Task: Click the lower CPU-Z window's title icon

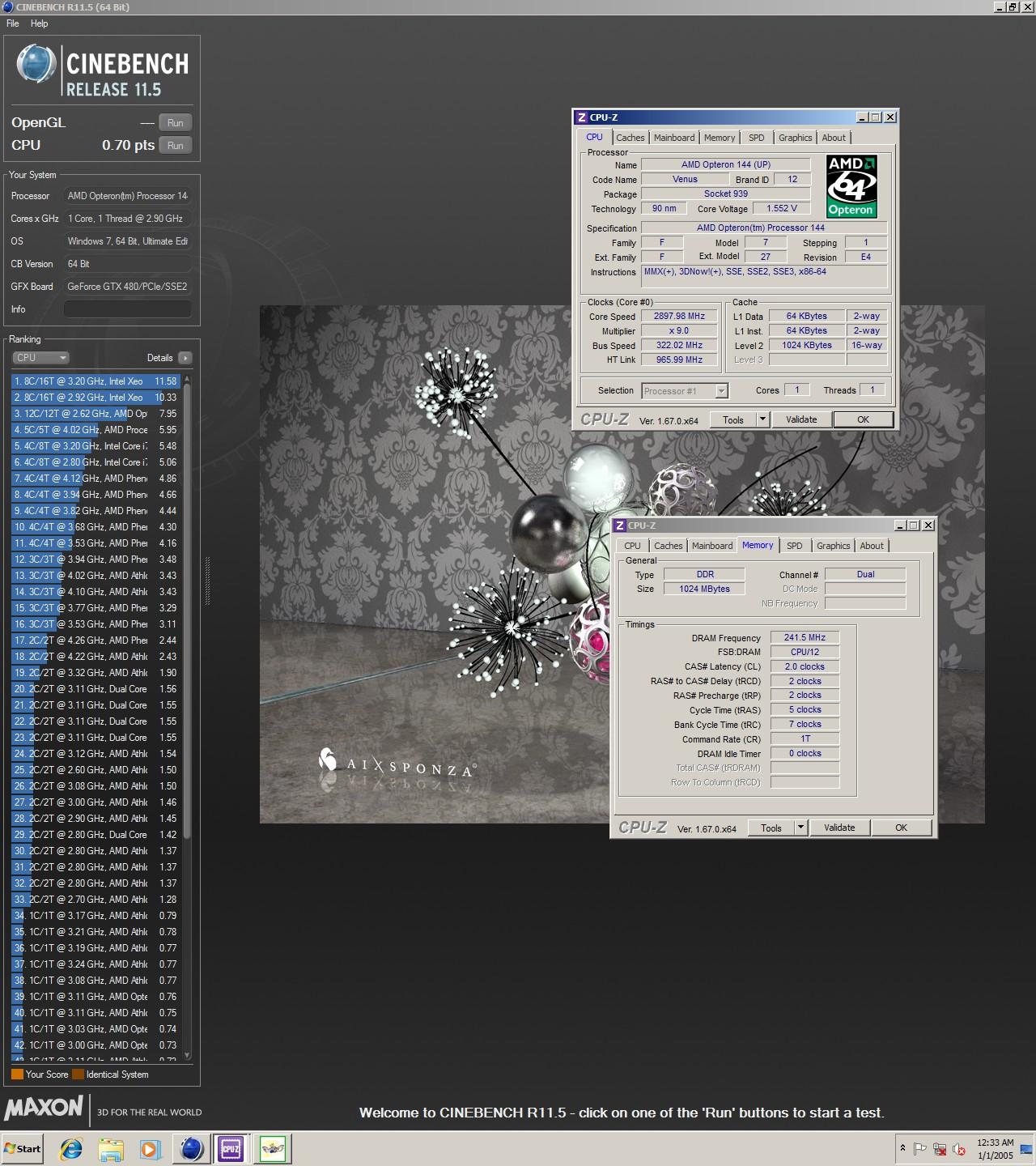Action: point(619,526)
